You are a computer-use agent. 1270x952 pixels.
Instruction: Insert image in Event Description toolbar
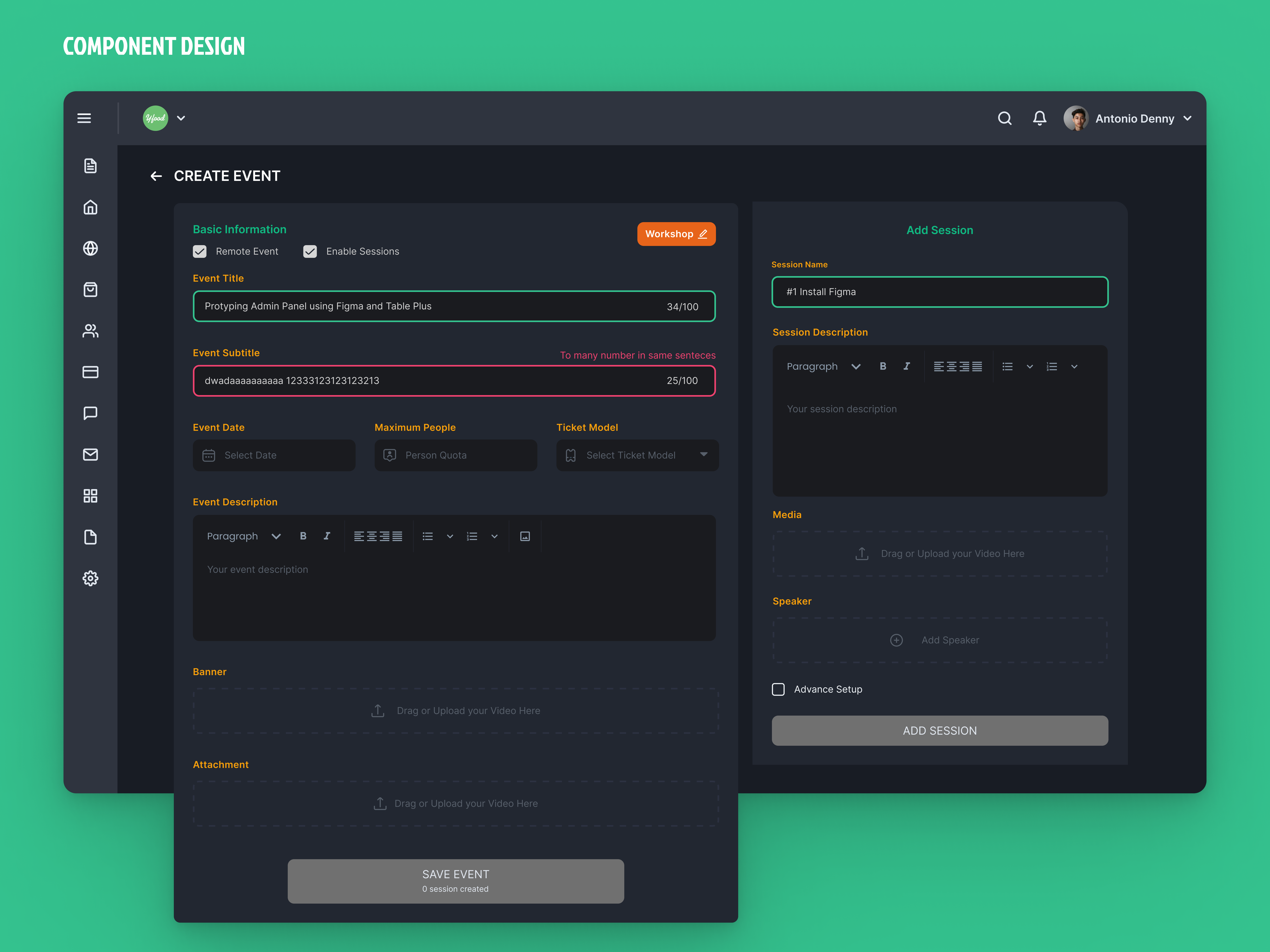525,536
